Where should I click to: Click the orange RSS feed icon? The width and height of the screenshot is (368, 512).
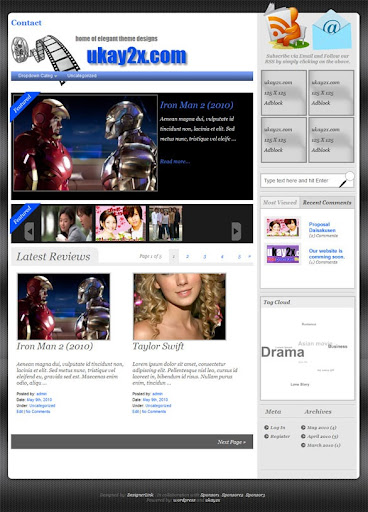pos(286,27)
